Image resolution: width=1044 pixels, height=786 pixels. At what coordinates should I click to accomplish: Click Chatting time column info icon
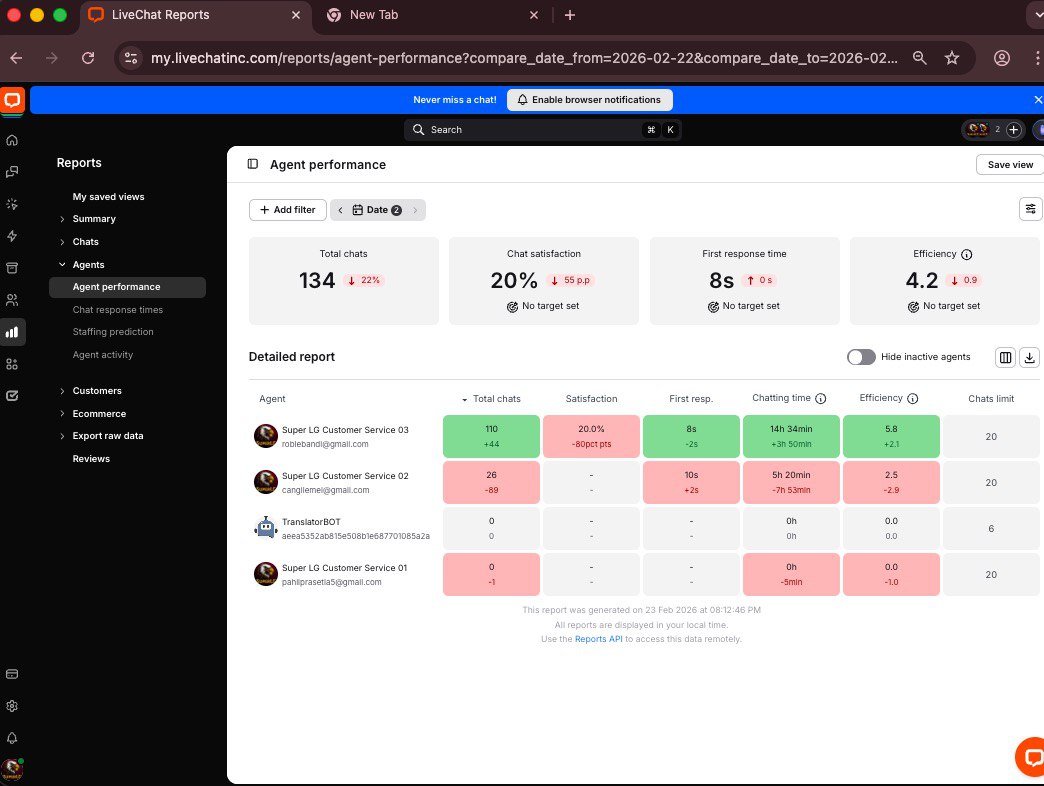[x=821, y=399]
